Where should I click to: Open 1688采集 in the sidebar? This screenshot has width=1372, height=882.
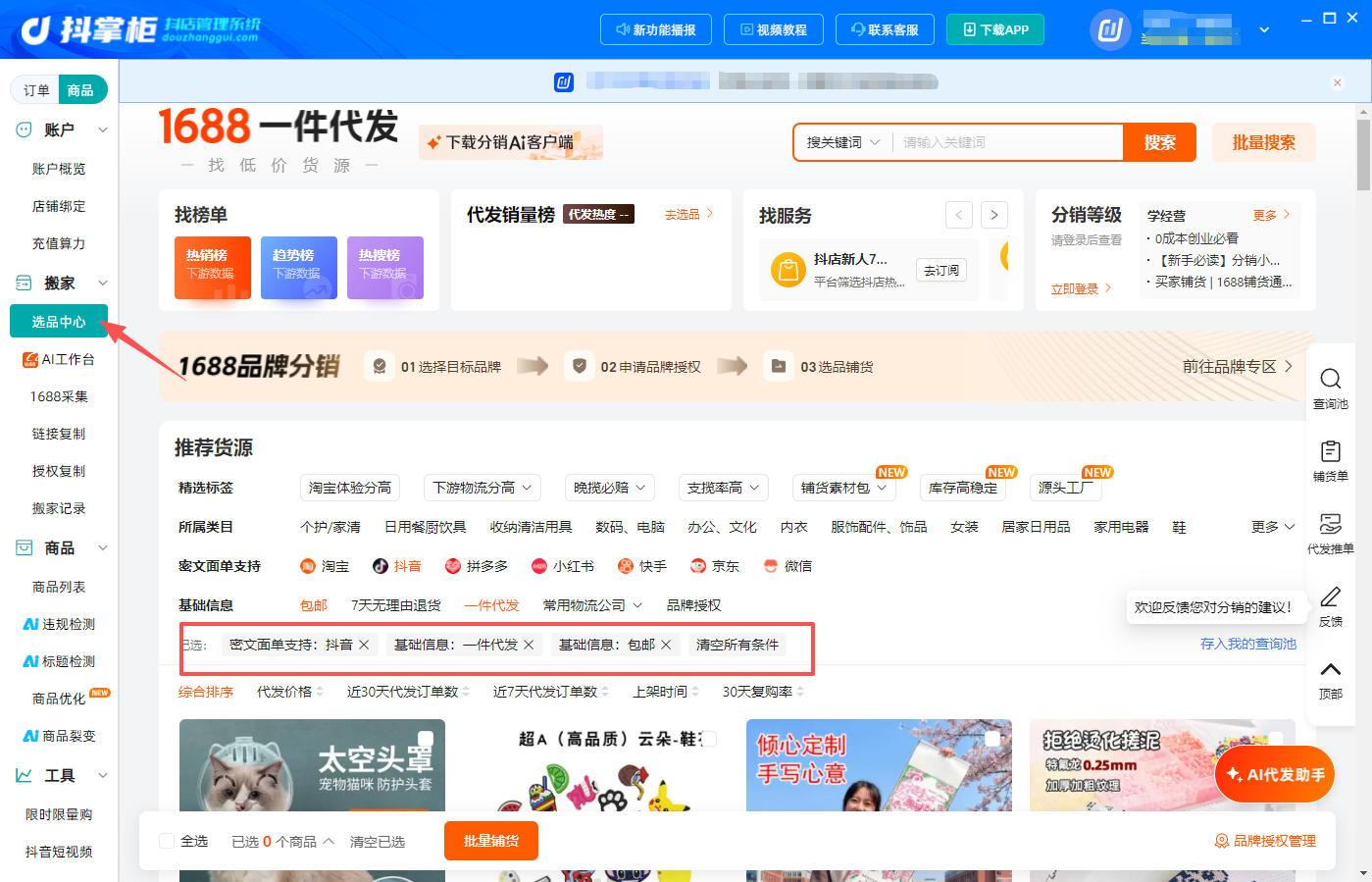pyautogui.click(x=59, y=396)
